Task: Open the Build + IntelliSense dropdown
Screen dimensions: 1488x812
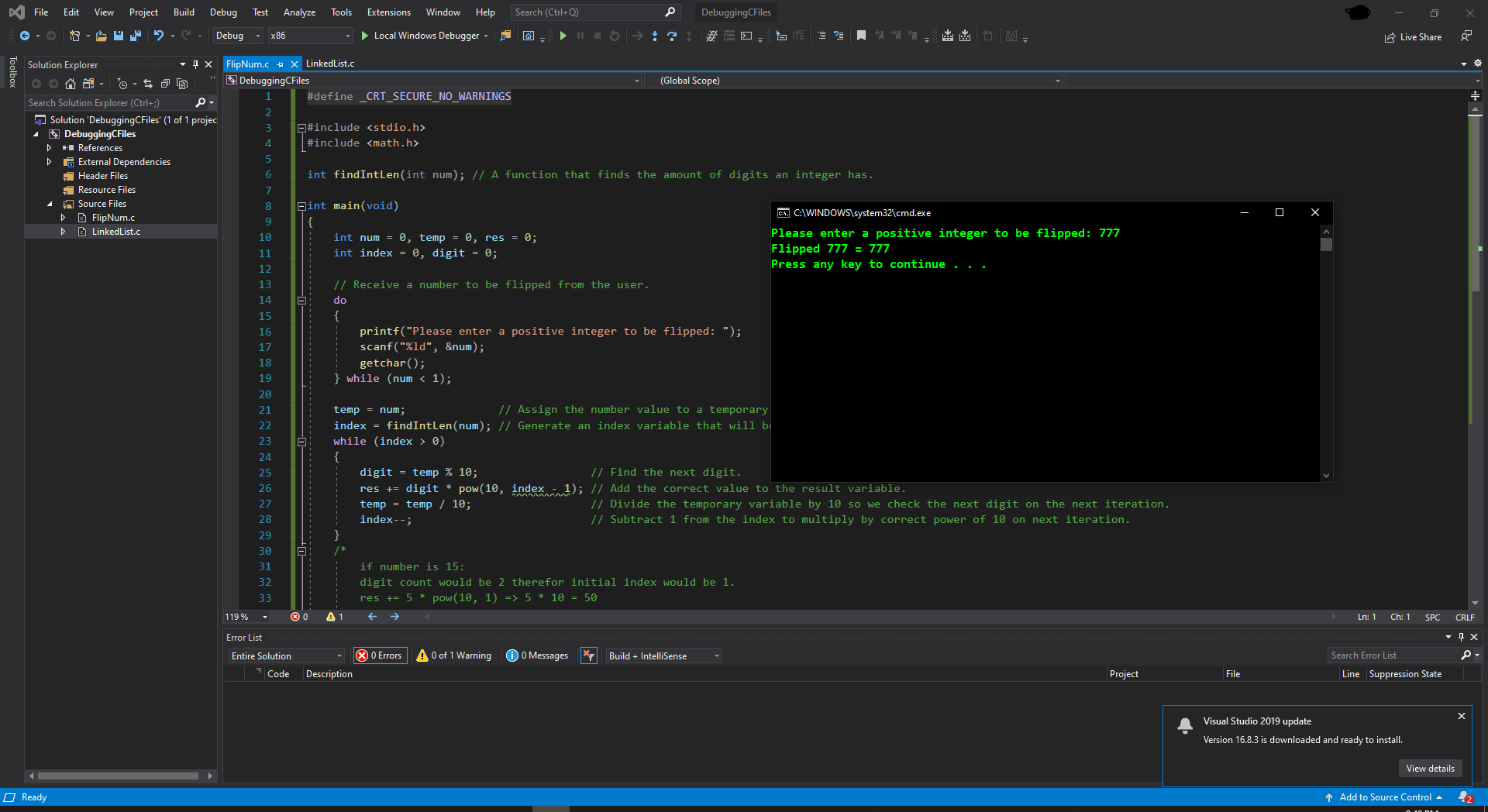Action: (663, 655)
